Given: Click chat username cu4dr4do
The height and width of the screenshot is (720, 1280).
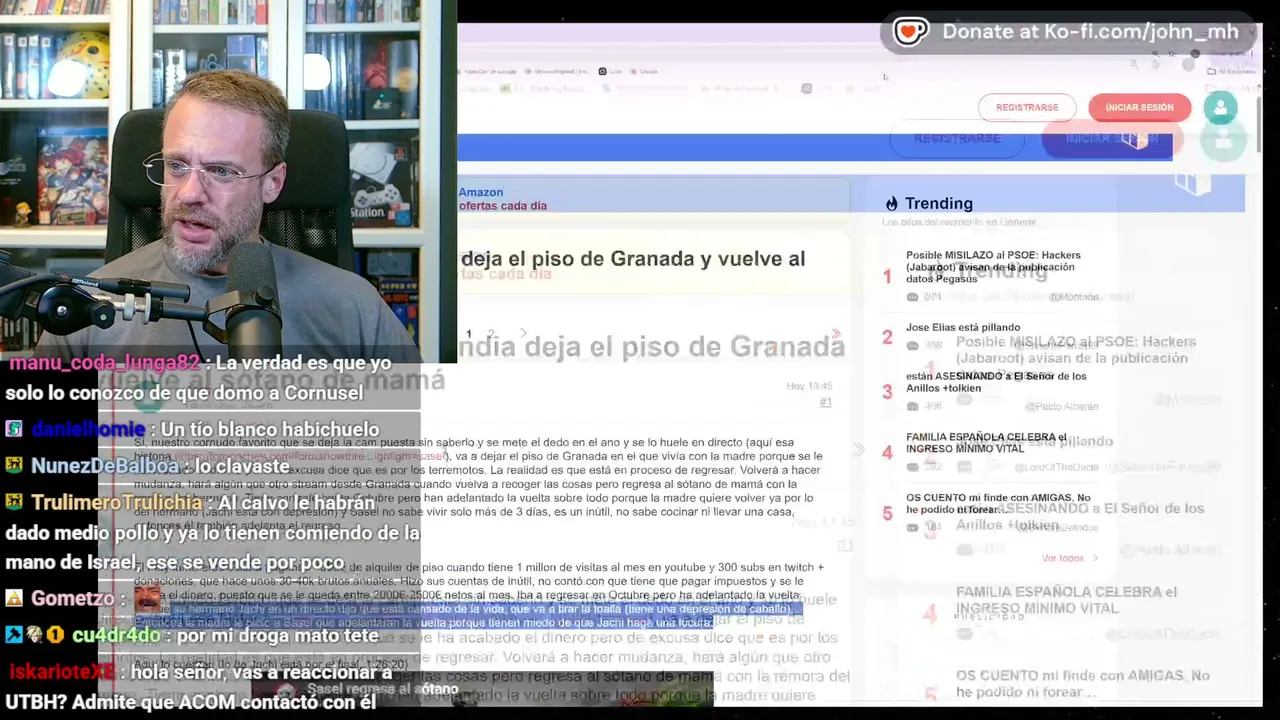Looking at the screenshot, I should [116, 635].
